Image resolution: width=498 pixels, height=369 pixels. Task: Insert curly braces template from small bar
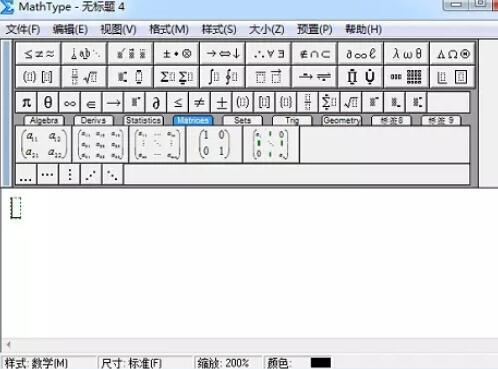pyautogui.click(x=286, y=103)
